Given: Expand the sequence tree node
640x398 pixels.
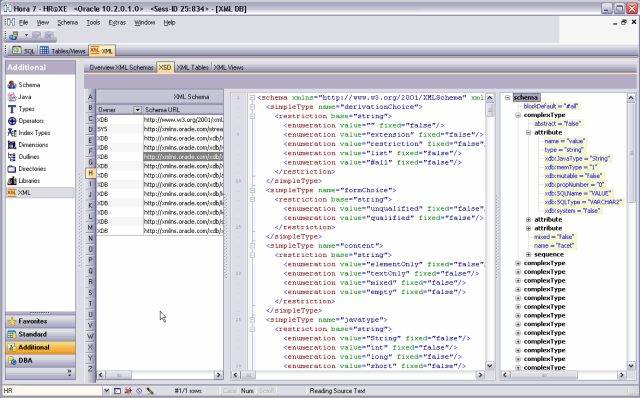Looking at the screenshot, I should pyautogui.click(x=529, y=254).
